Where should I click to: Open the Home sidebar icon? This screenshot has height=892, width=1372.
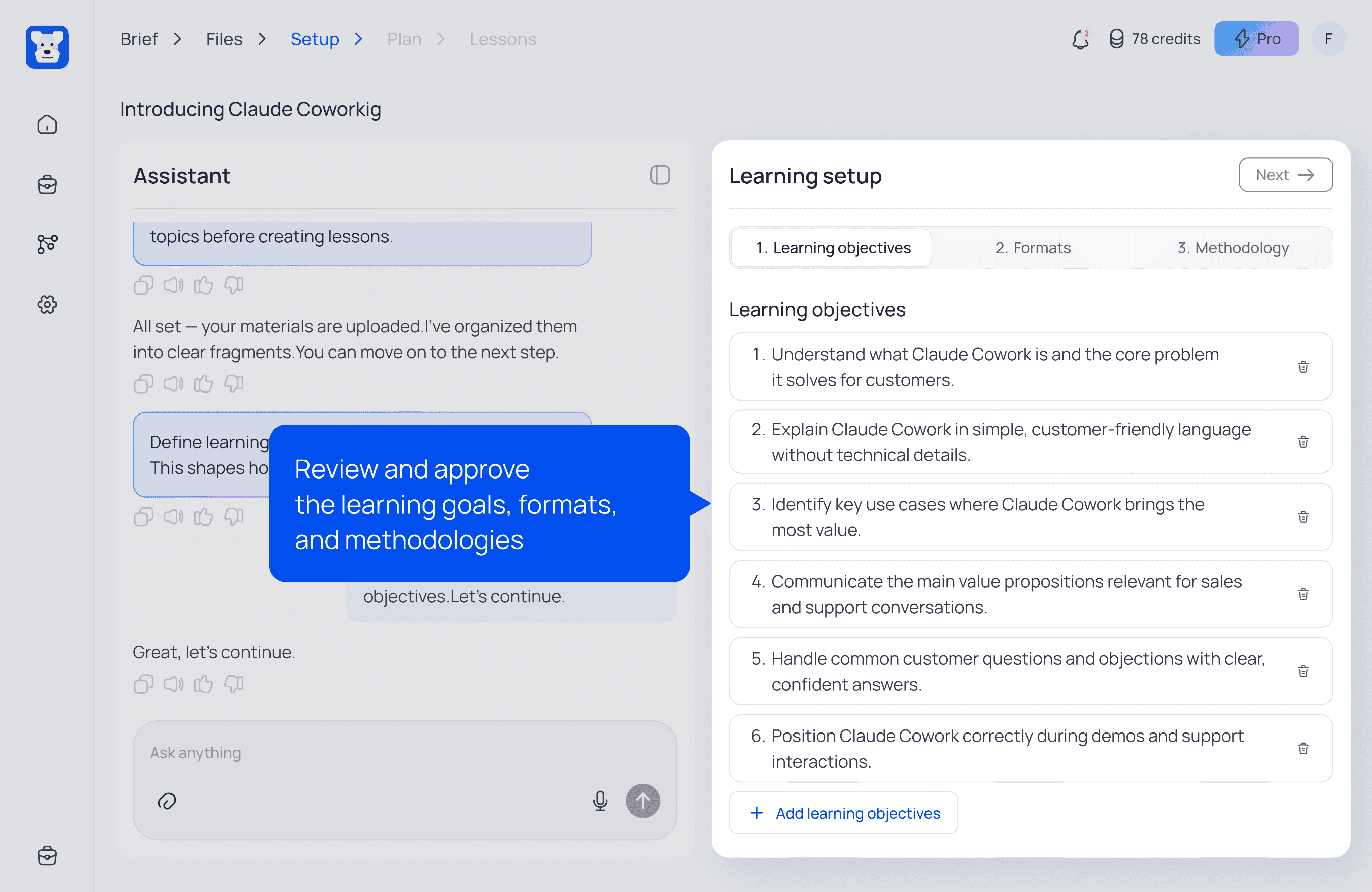[x=47, y=125]
